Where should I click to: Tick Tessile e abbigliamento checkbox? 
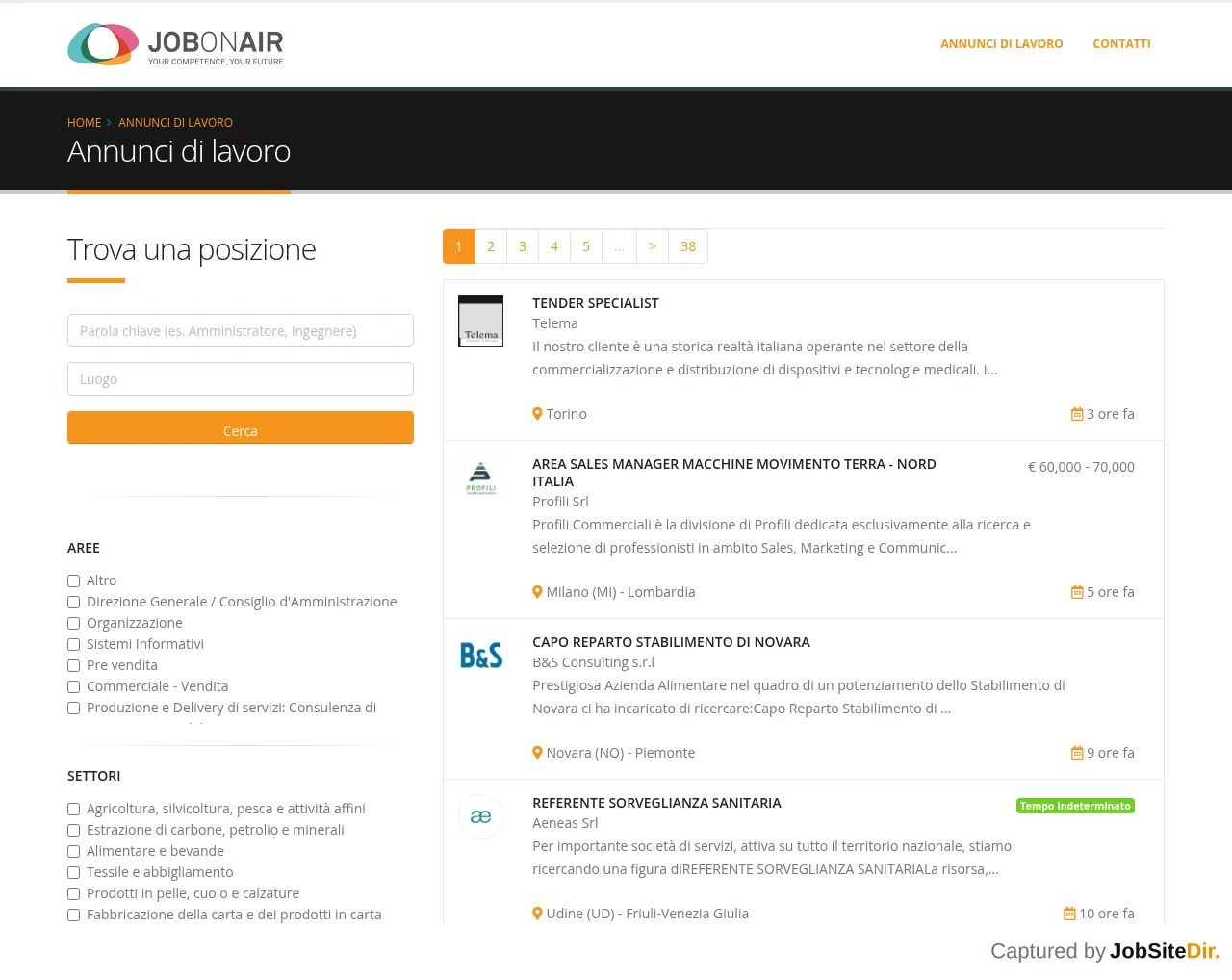pyautogui.click(x=73, y=872)
